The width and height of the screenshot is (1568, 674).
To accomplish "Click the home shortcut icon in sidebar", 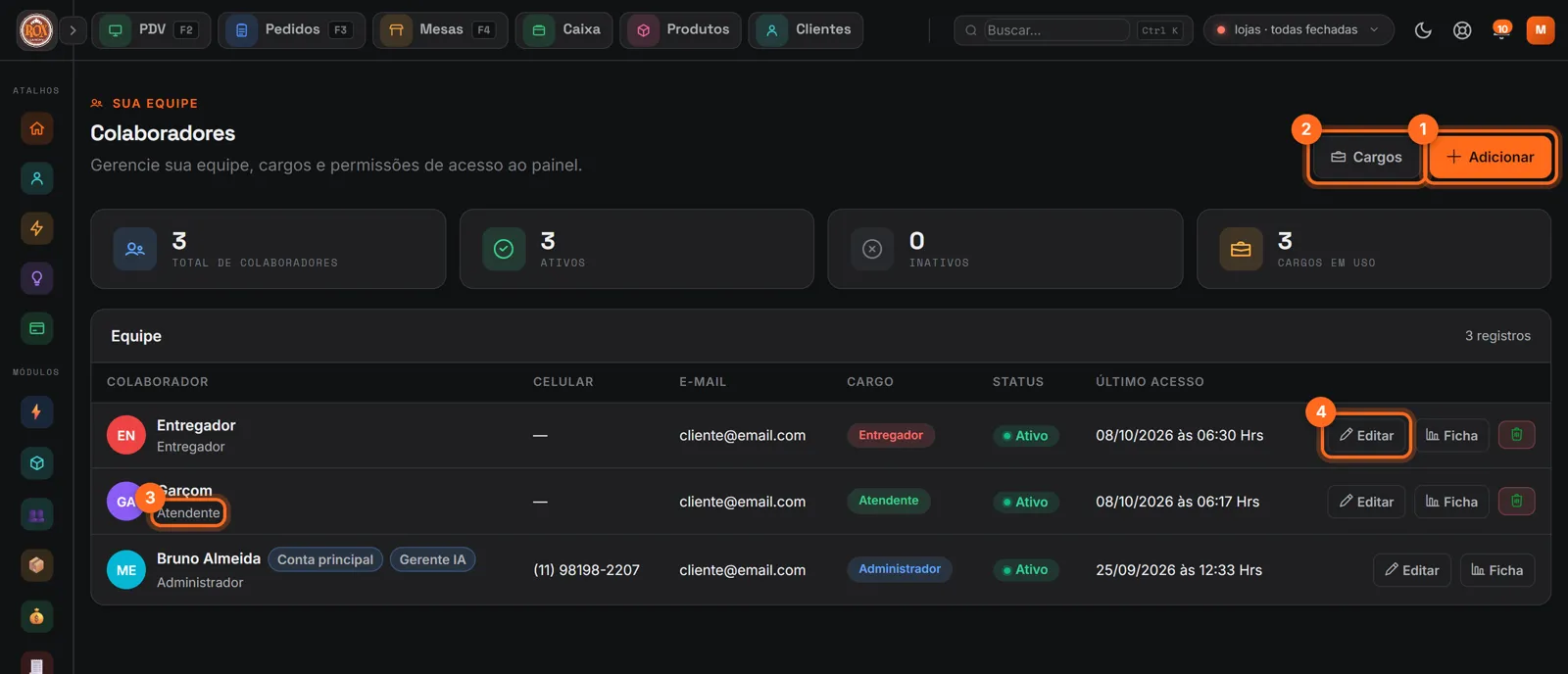I will tap(37, 128).
